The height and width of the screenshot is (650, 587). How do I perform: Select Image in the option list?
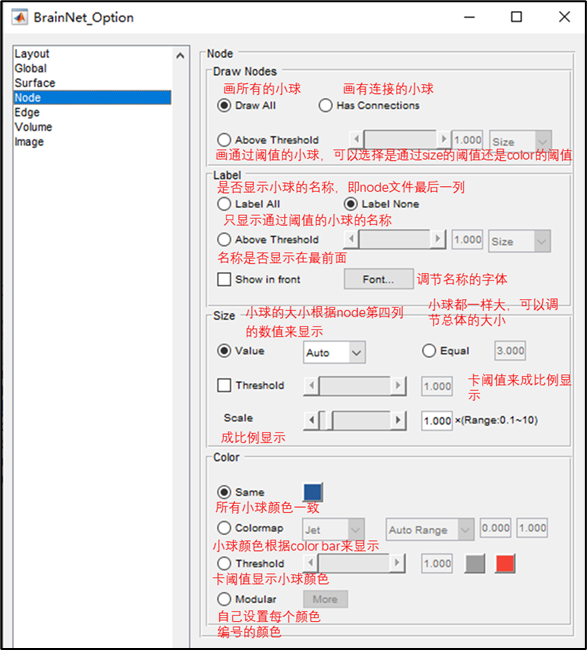pos(92,142)
